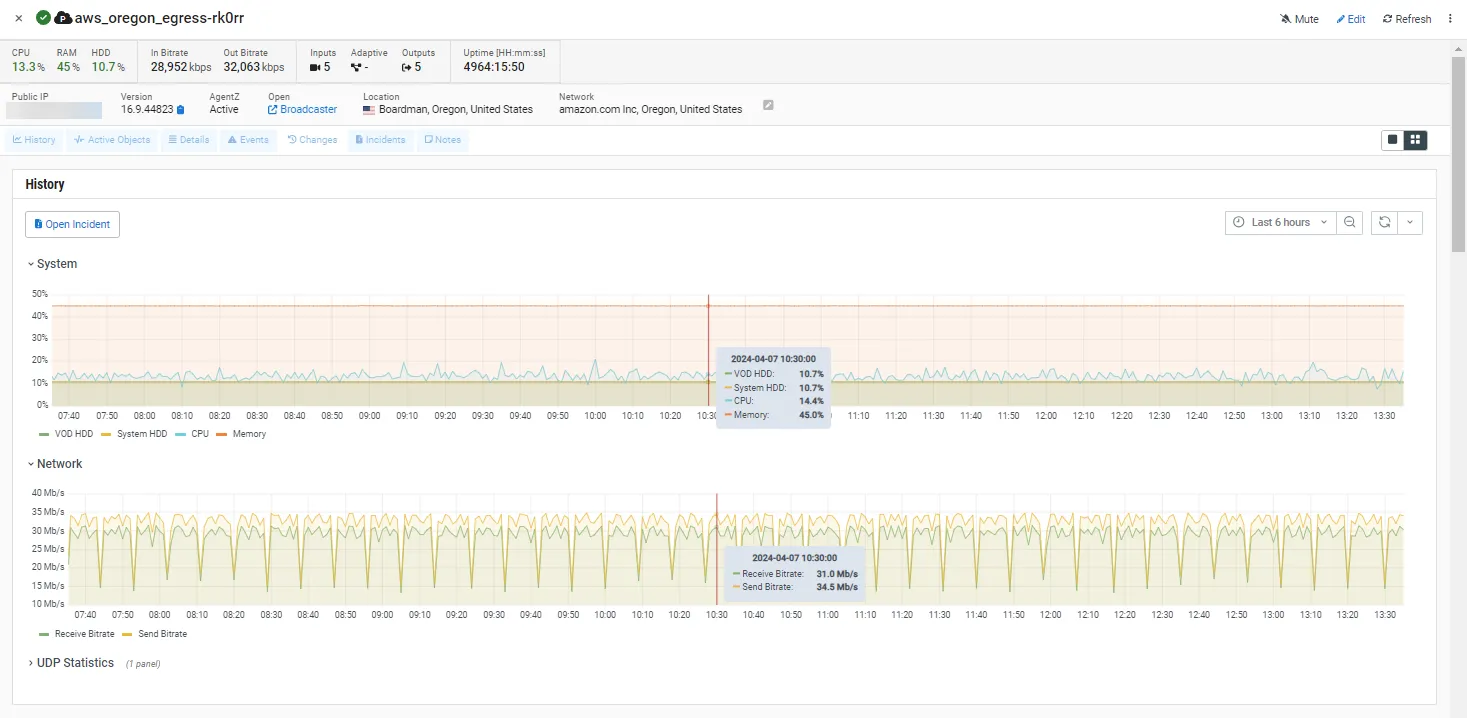Copy version number with clipboard icon
This screenshot has height=718, width=1467.
click(181, 110)
